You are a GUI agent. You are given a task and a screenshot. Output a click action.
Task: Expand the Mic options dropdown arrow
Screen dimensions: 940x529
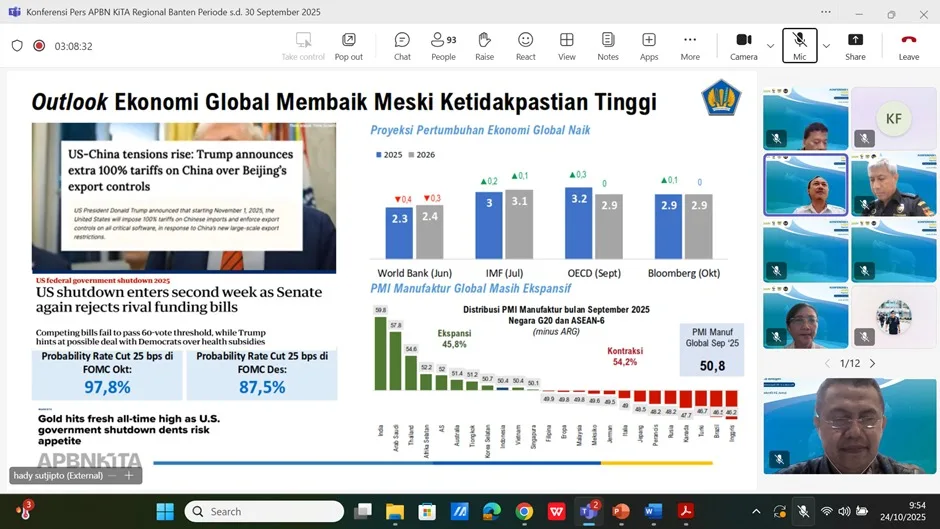tap(826, 46)
